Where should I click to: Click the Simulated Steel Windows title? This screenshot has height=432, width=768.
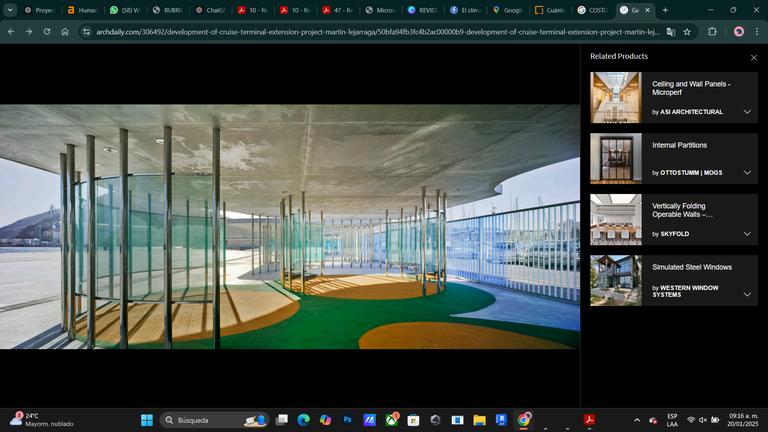click(x=692, y=267)
